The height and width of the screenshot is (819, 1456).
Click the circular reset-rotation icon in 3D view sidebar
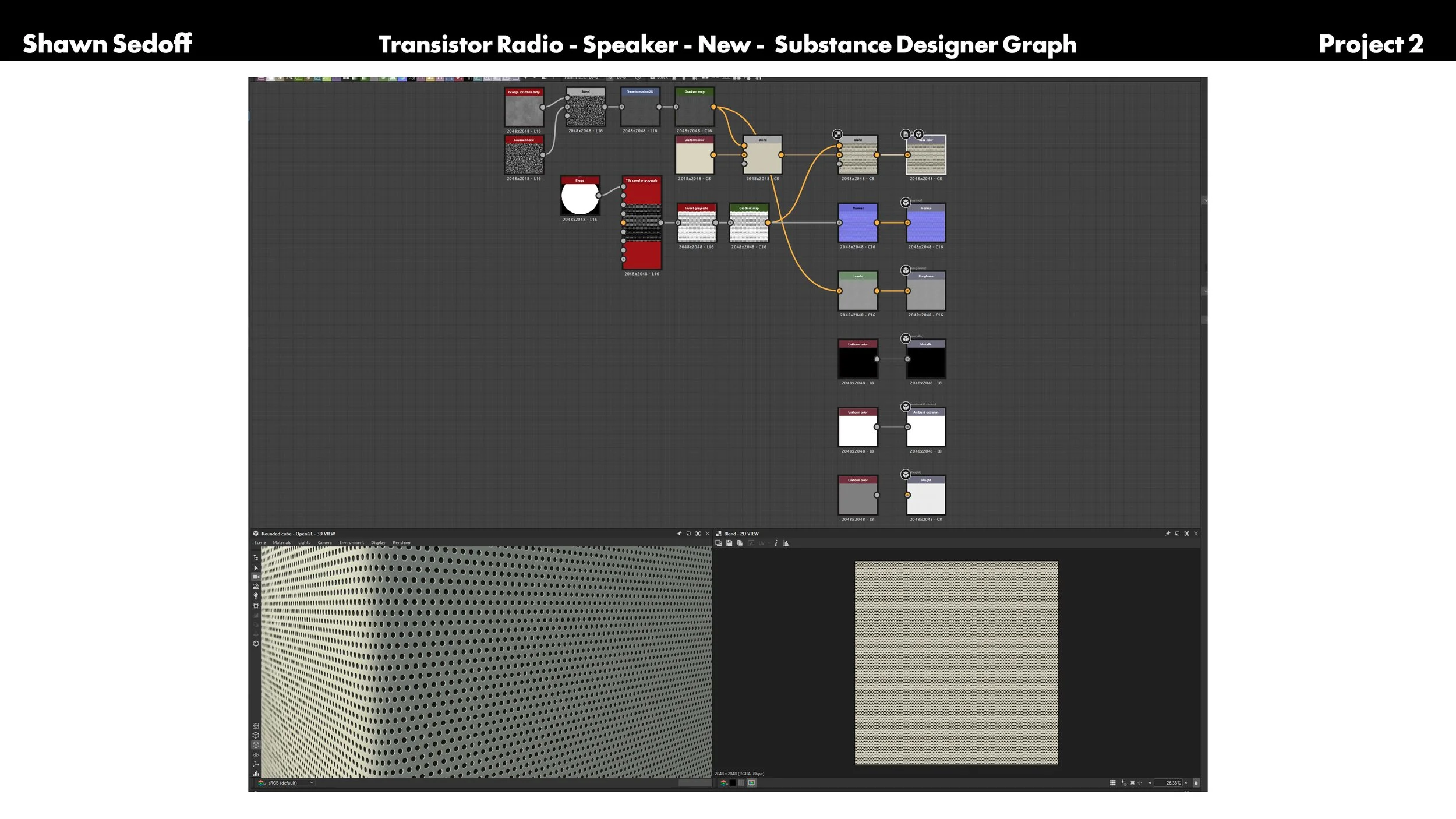[x=256, y=644]
